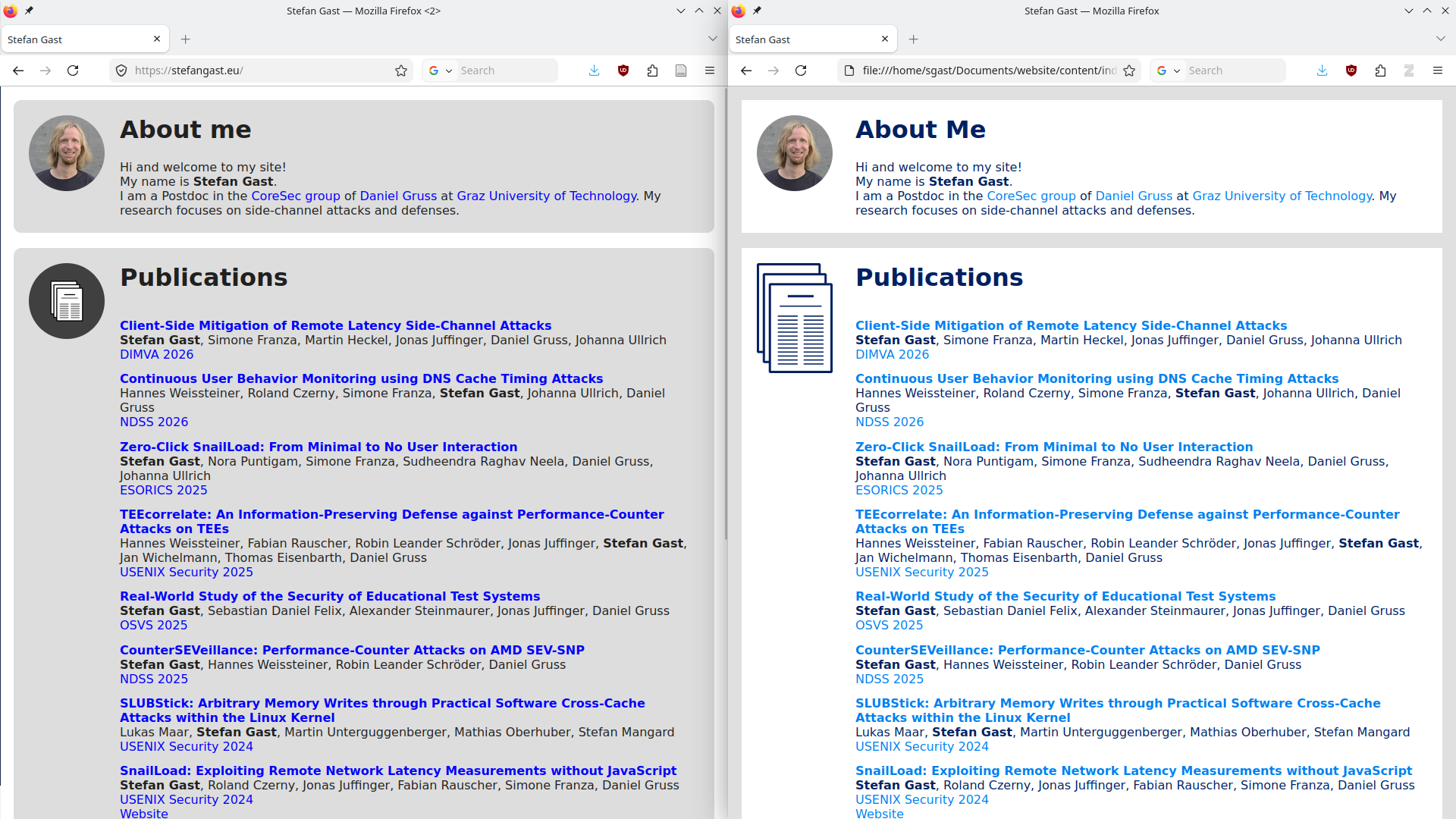Image resolution: width=1456 pixels, height=819 pixels.
Task: Open Zero-Click SnailLoad paper in stefangast.eu window
Action: click(318, 447)
